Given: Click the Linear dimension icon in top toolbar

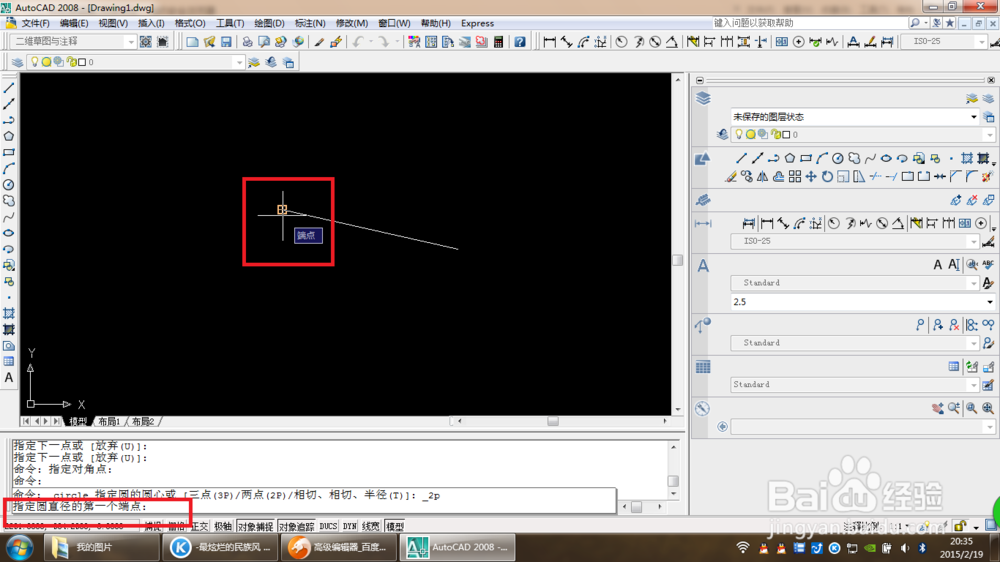Looking at the screenshot, I should coord(550,42).
